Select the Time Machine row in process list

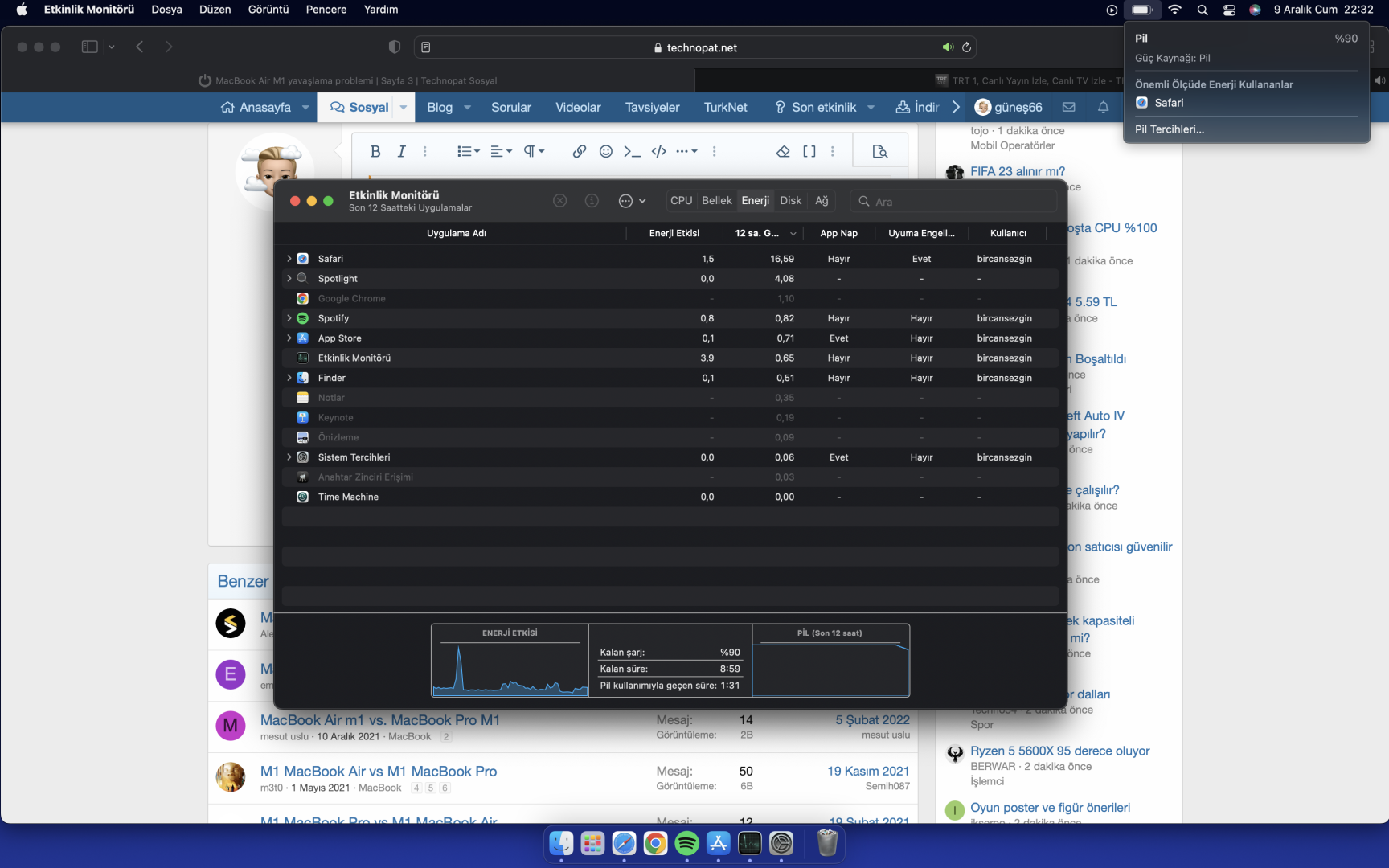(670, 497)
